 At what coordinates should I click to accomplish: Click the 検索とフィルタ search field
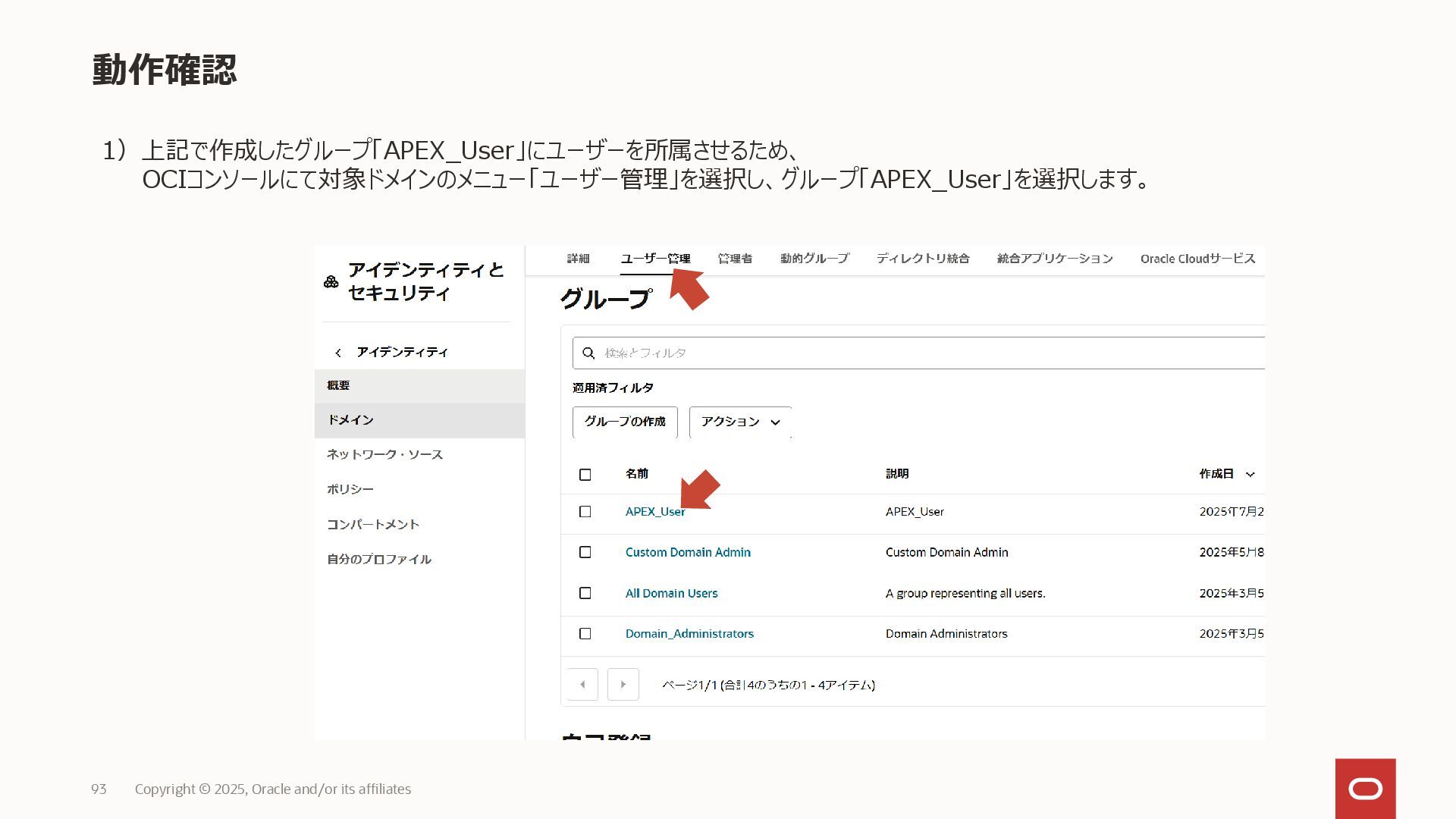point(918,353)
